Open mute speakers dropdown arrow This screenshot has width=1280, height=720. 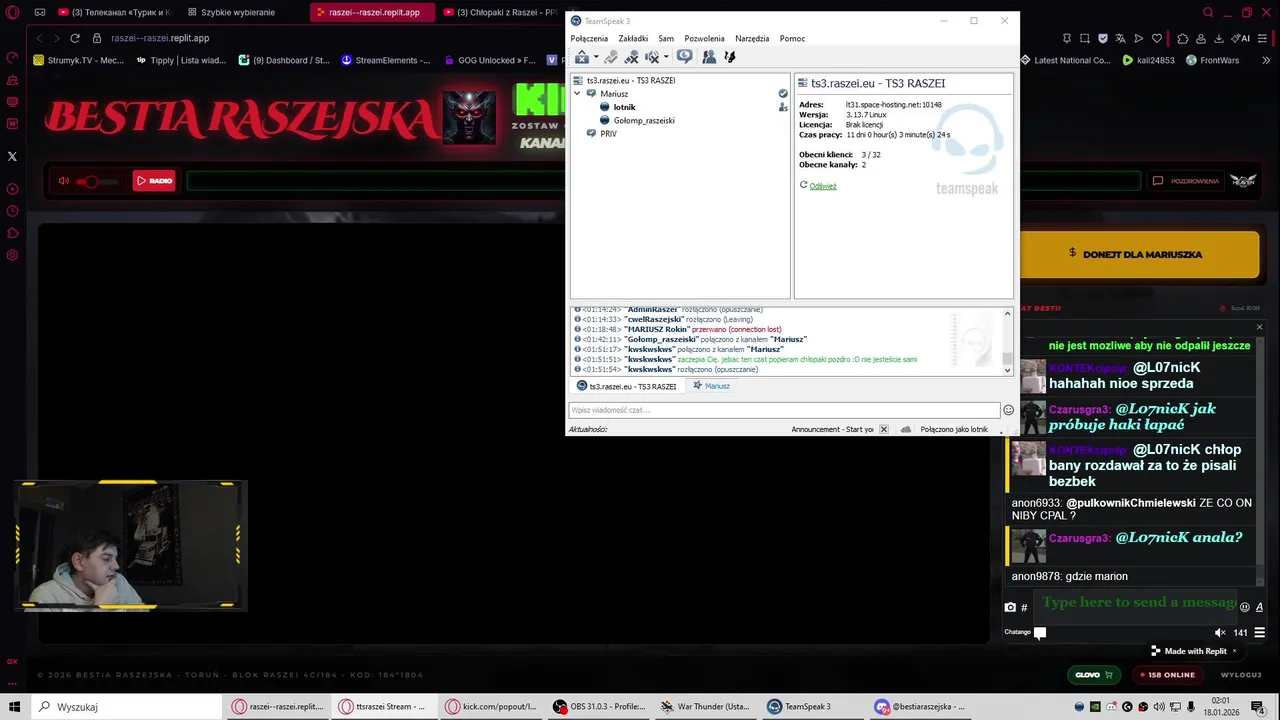point(666,57)
